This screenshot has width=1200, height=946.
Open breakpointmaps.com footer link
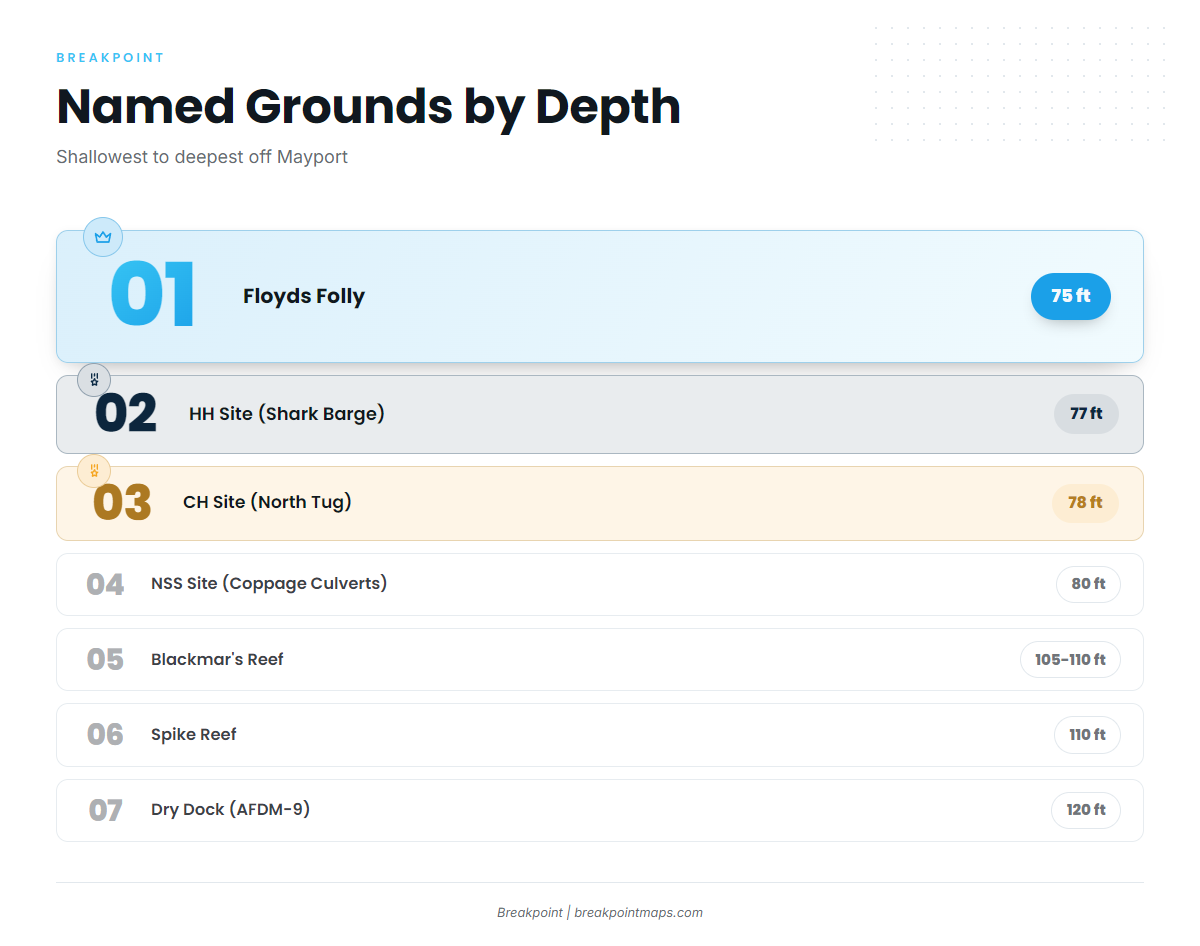pos(638,912)
